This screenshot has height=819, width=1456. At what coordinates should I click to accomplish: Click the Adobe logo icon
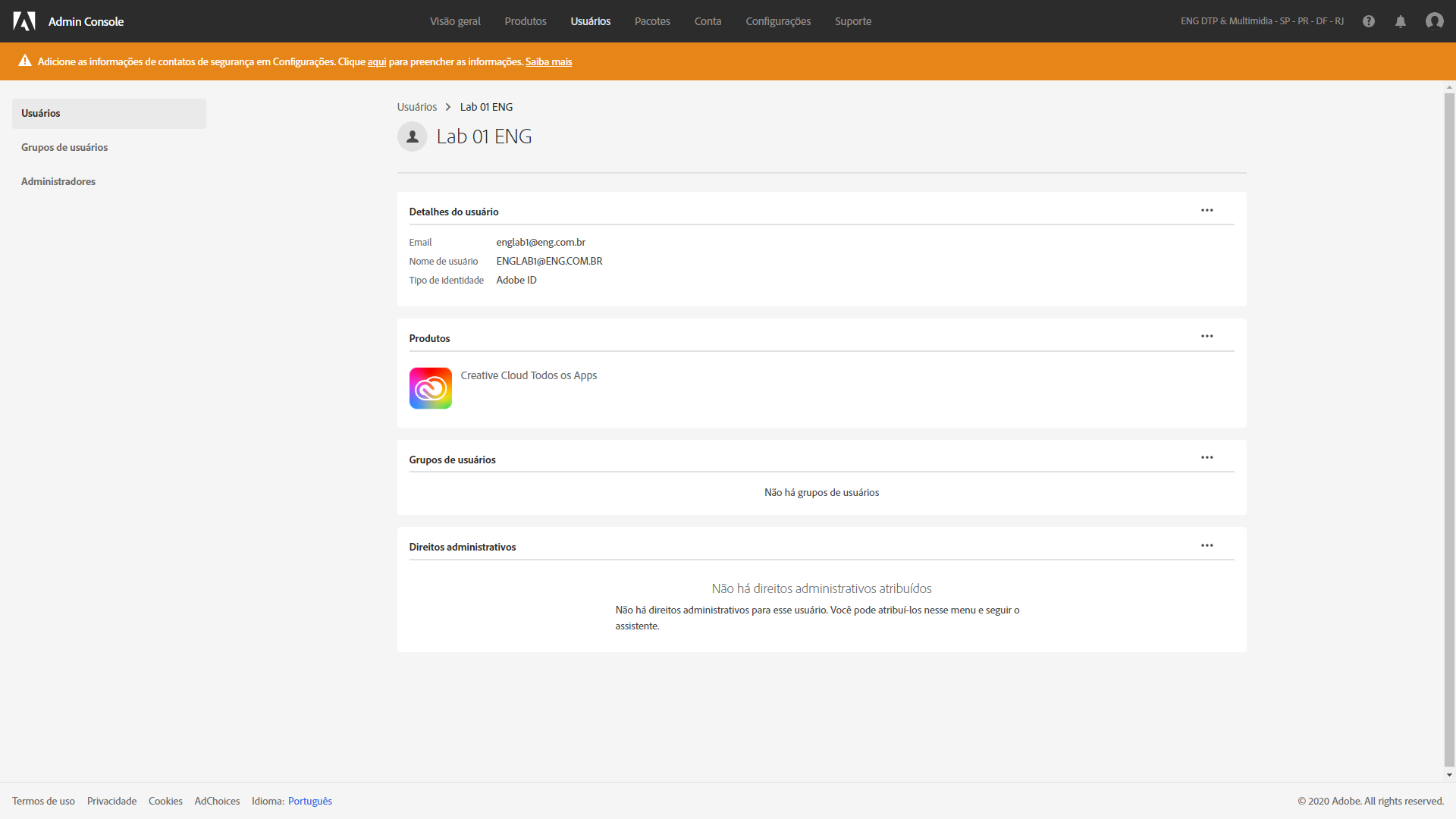point(24,21)
